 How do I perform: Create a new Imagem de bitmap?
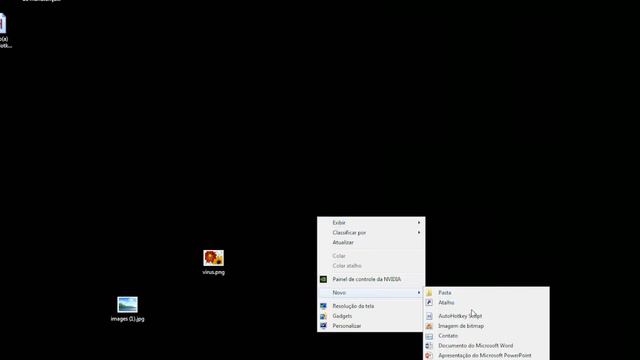click(x=487, y=326)
